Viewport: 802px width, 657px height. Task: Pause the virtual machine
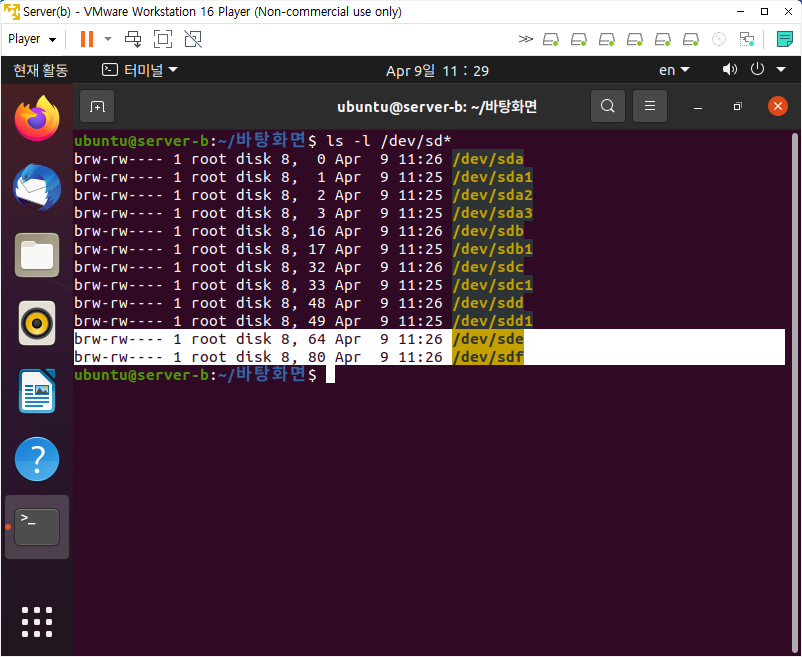(87, 39)
